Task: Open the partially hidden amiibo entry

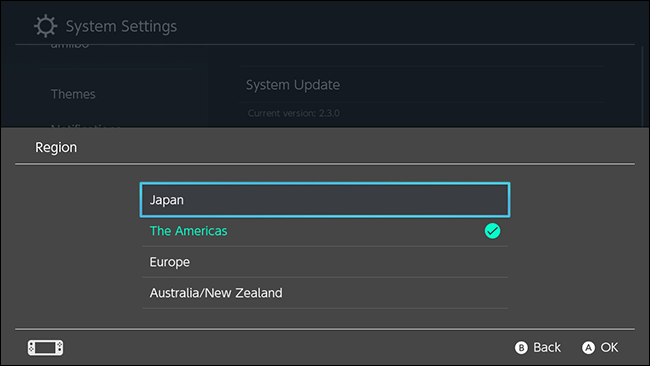Action: (x=70, y=45)
